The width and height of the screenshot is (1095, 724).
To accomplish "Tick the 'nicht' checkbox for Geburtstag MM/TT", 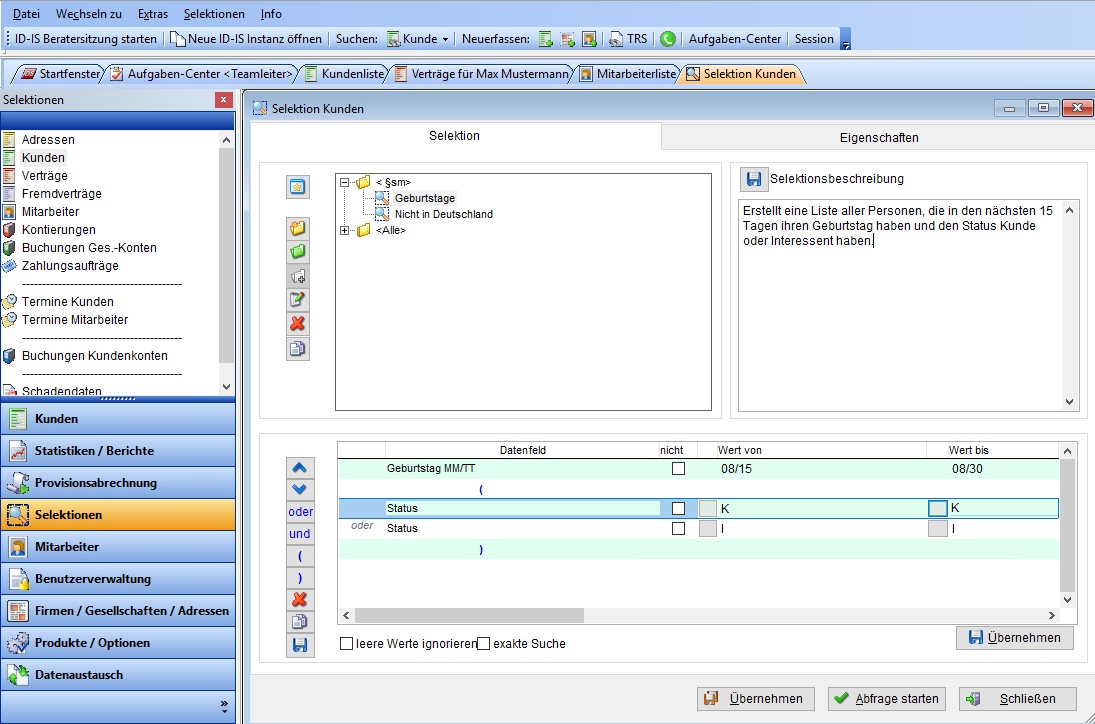I will coord(678,468).
